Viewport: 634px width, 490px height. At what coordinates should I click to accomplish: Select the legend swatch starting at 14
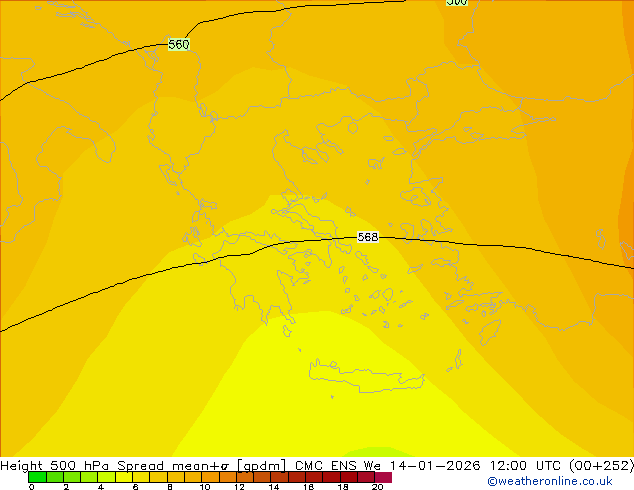279,477
